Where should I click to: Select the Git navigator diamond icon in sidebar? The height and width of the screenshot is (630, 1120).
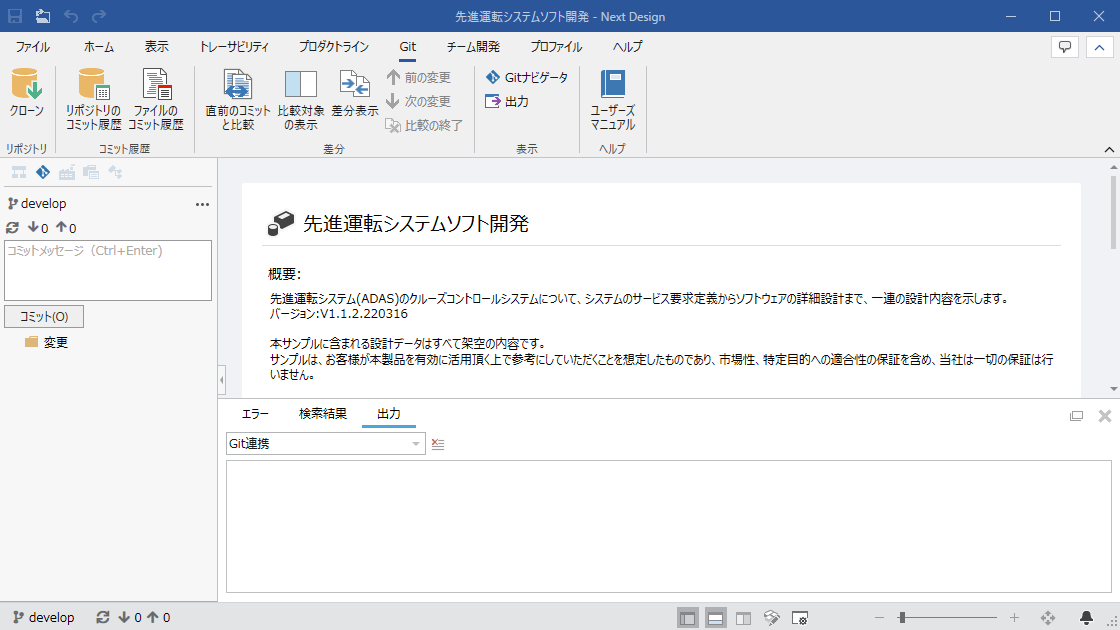click(x=43, y=172)
